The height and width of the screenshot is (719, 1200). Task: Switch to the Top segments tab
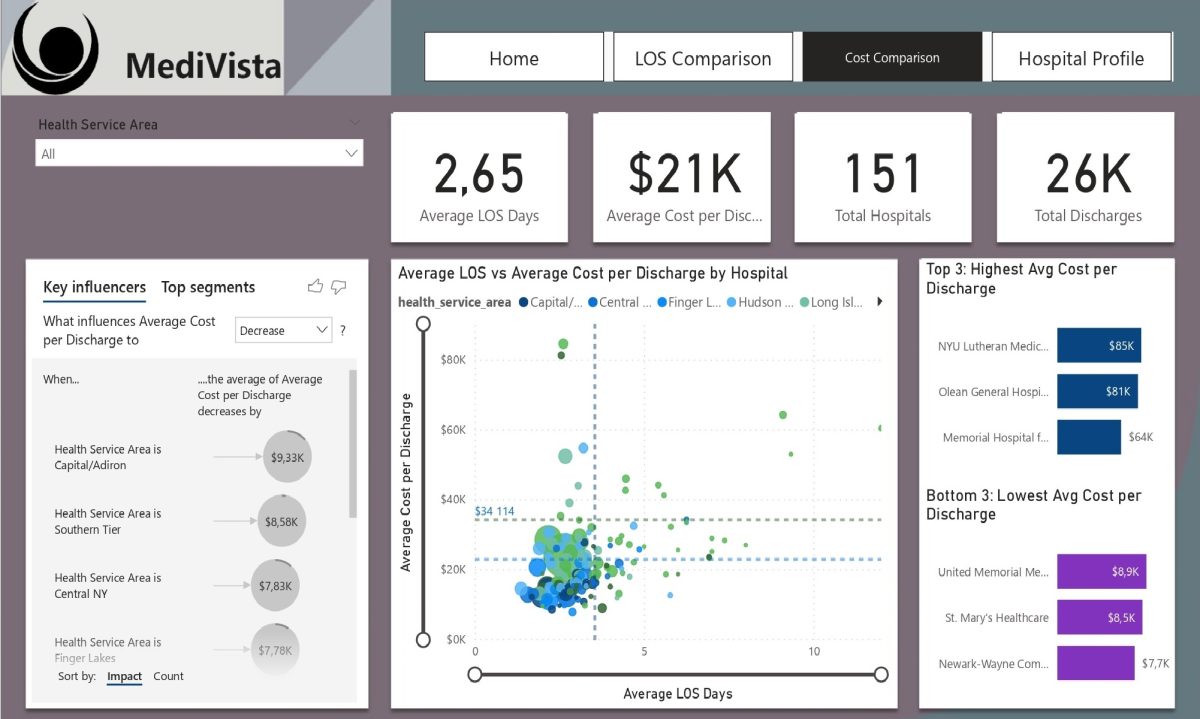coord(208,288)
